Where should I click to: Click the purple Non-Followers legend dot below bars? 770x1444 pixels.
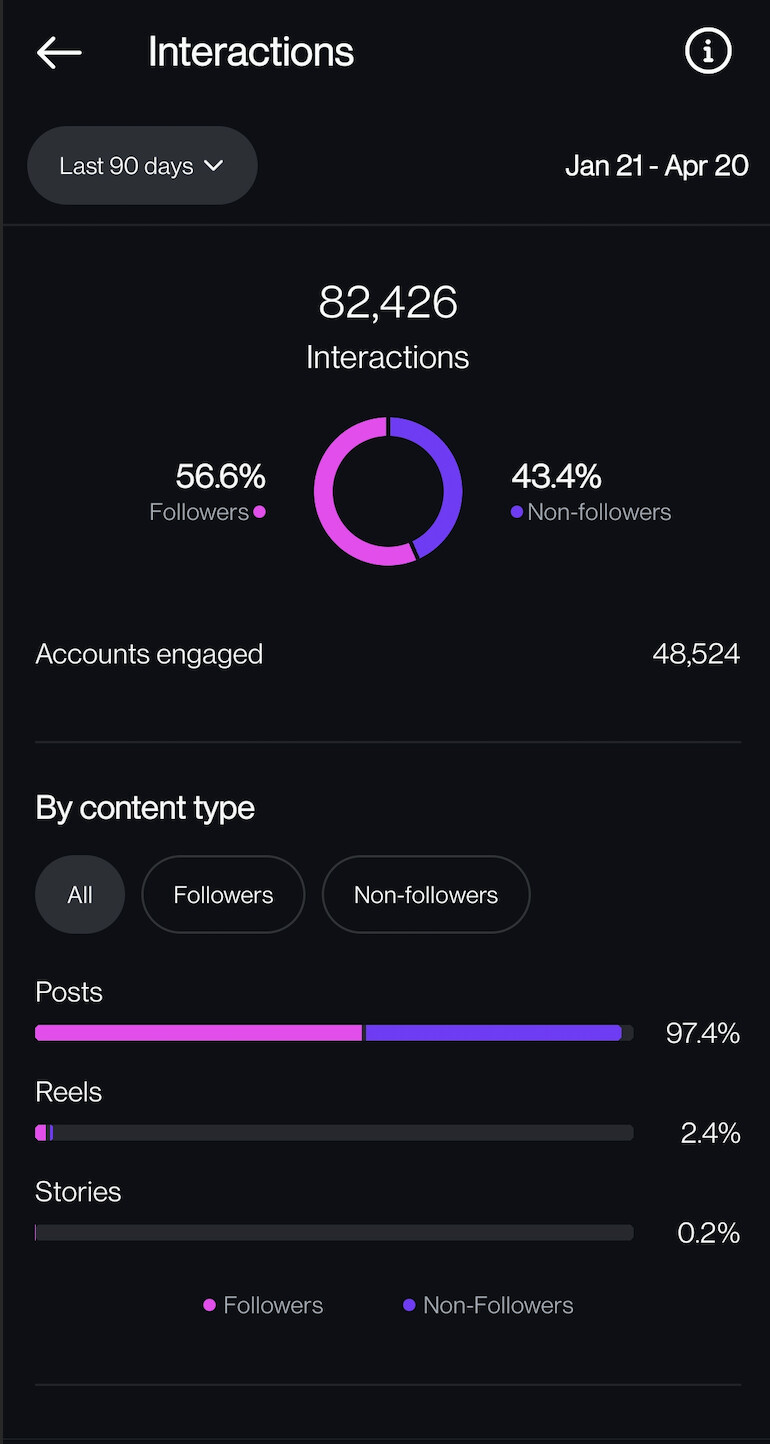tap(409, 1305)
